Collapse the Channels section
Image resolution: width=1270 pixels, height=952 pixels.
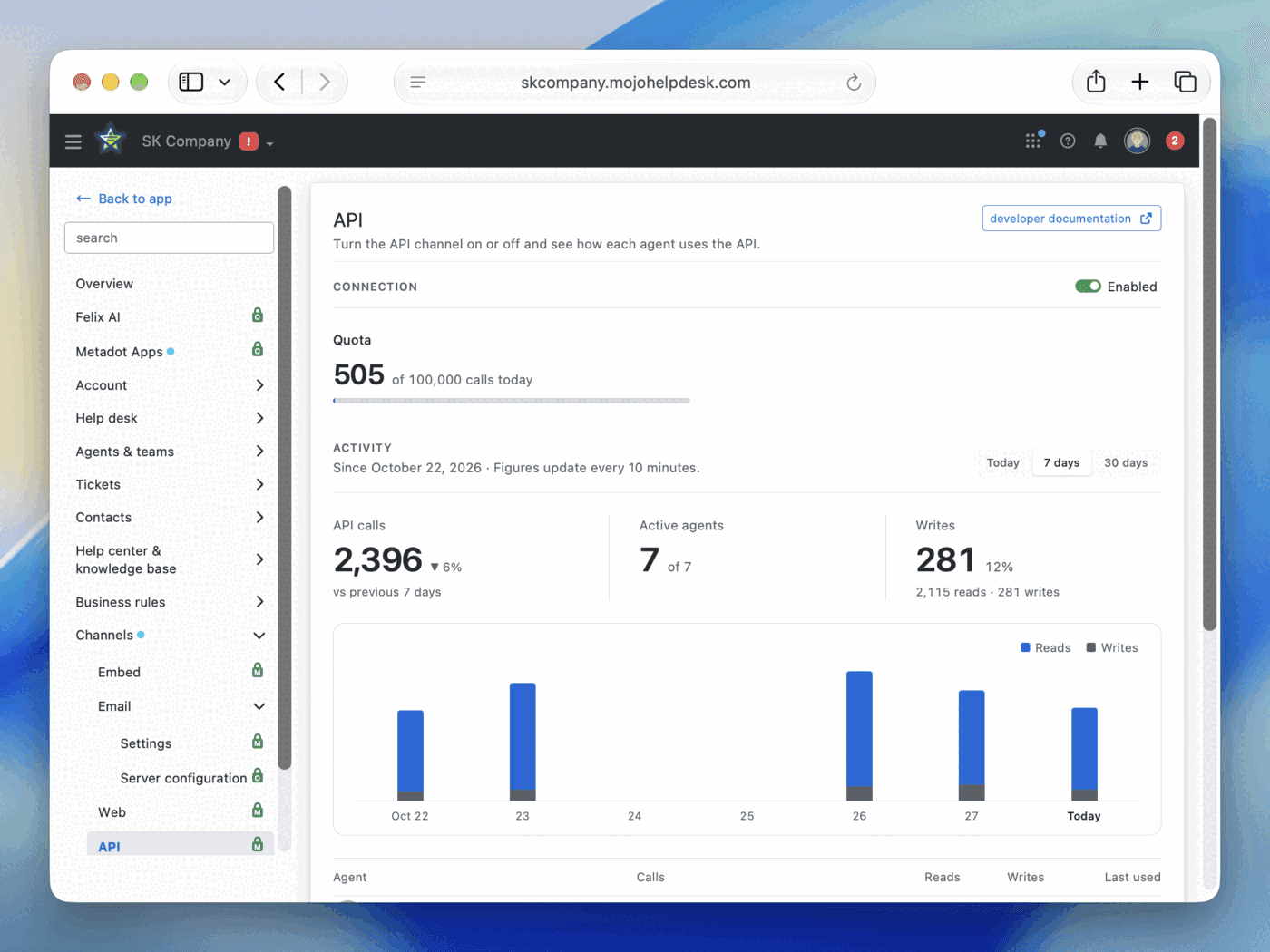coord(259,636)
